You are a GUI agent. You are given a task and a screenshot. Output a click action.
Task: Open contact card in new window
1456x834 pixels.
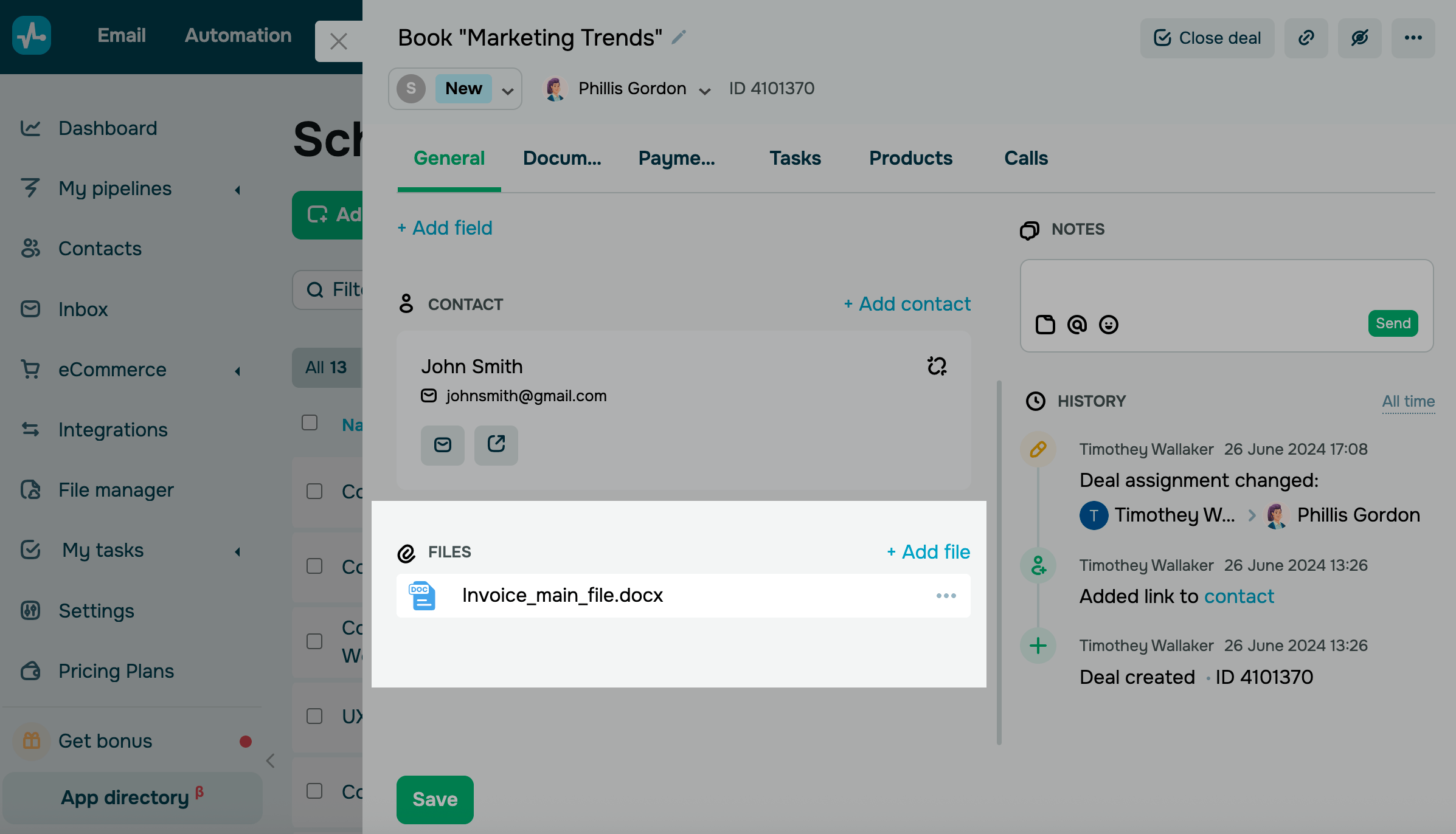[x=496, y=445]
